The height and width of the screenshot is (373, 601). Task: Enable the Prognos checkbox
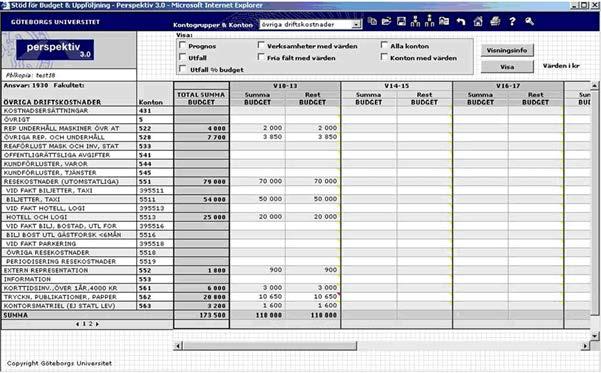[182, 45]
